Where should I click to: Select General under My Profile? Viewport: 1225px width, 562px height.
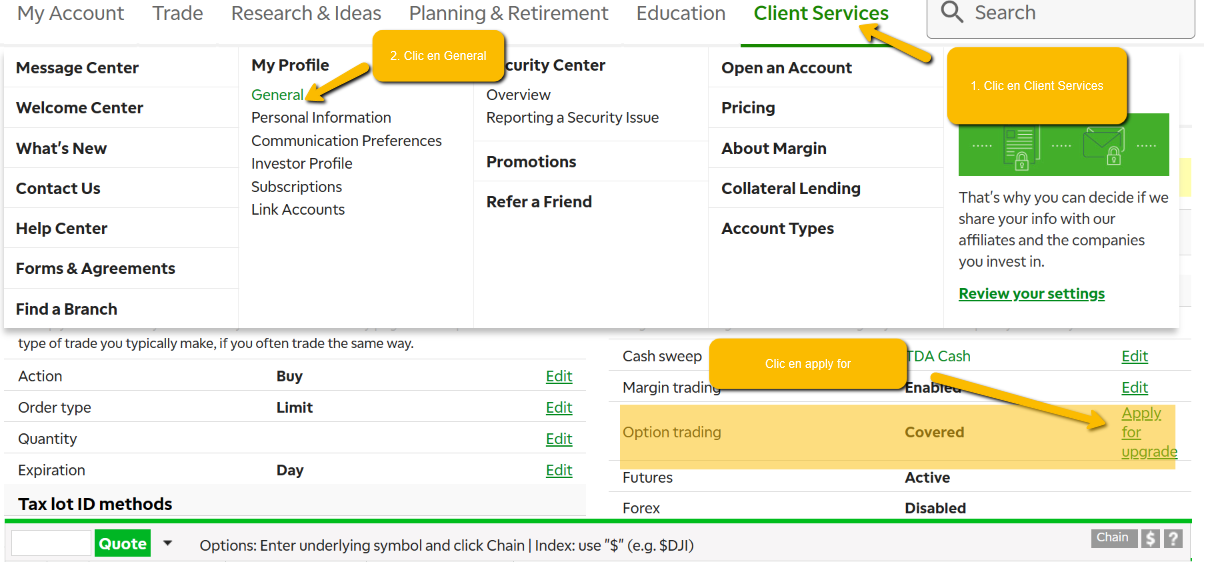click(277, 95)
